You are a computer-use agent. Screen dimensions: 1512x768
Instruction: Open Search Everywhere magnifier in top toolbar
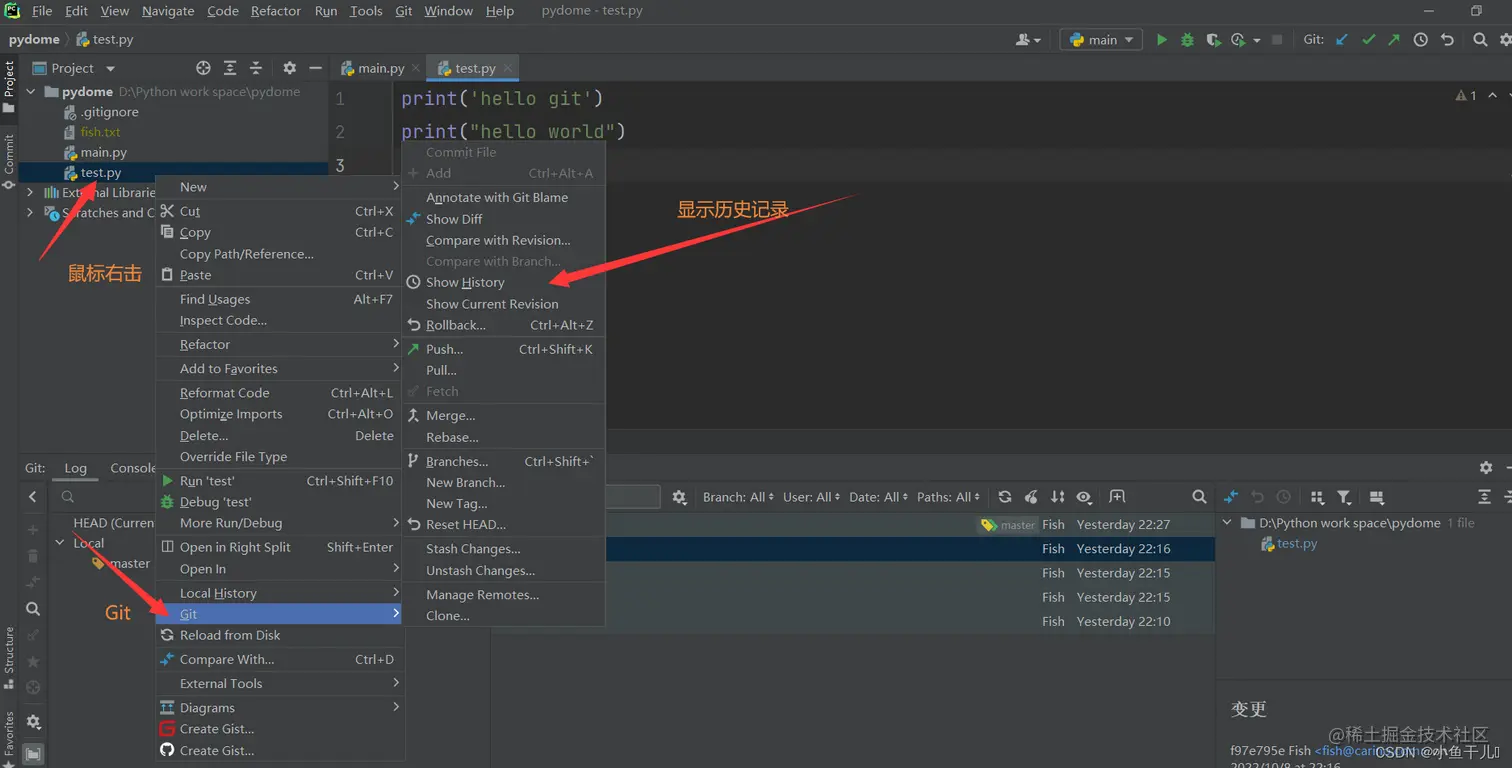tap(1480, 40)
